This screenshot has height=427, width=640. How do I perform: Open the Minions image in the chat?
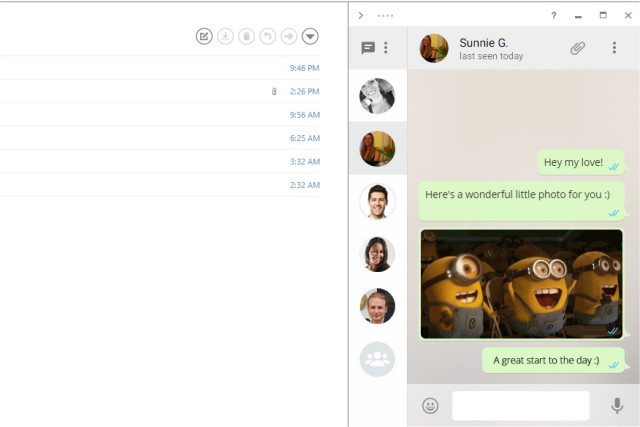(522, 284)
